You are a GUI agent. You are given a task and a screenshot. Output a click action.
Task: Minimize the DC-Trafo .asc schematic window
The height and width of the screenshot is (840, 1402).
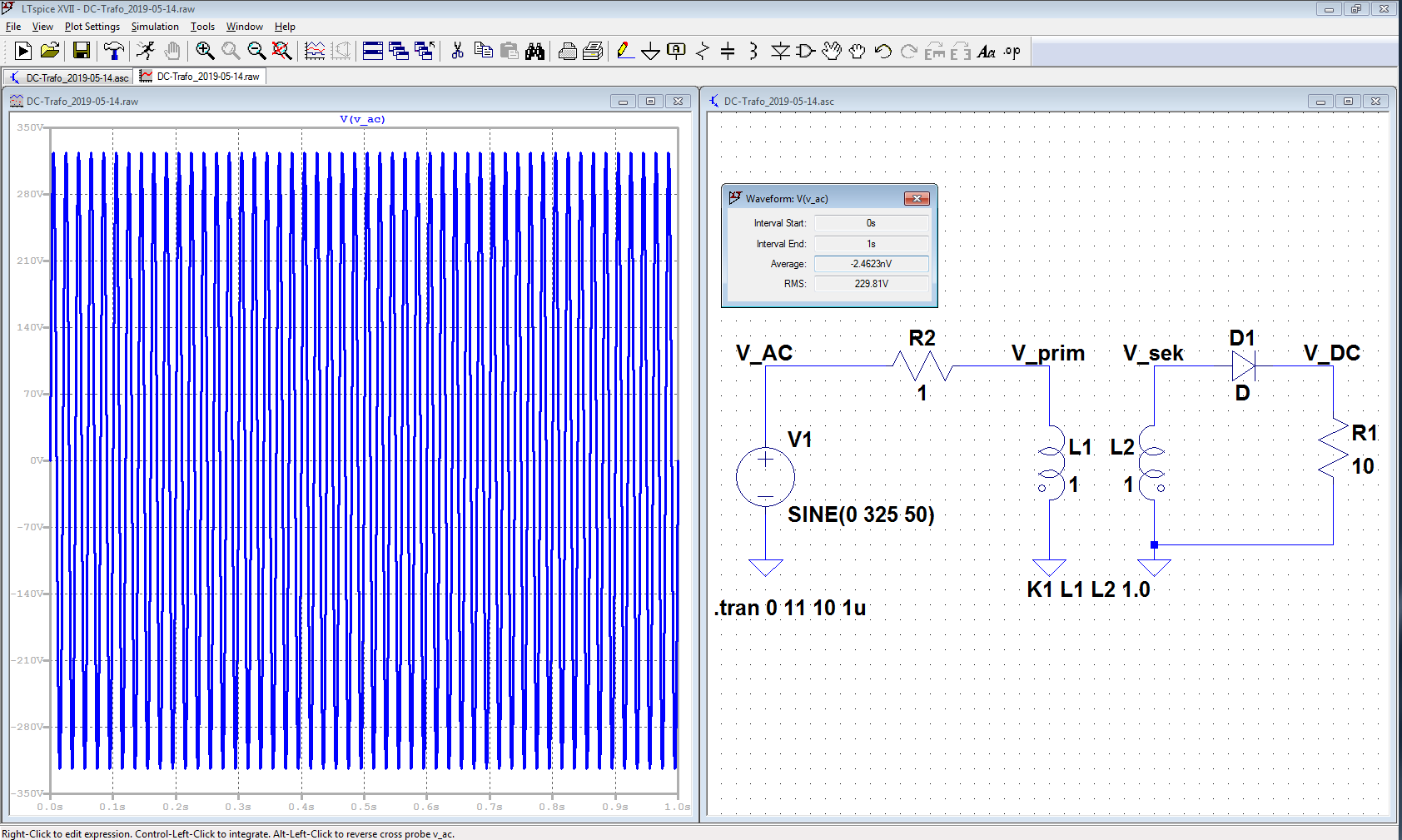click(1320, 102)
